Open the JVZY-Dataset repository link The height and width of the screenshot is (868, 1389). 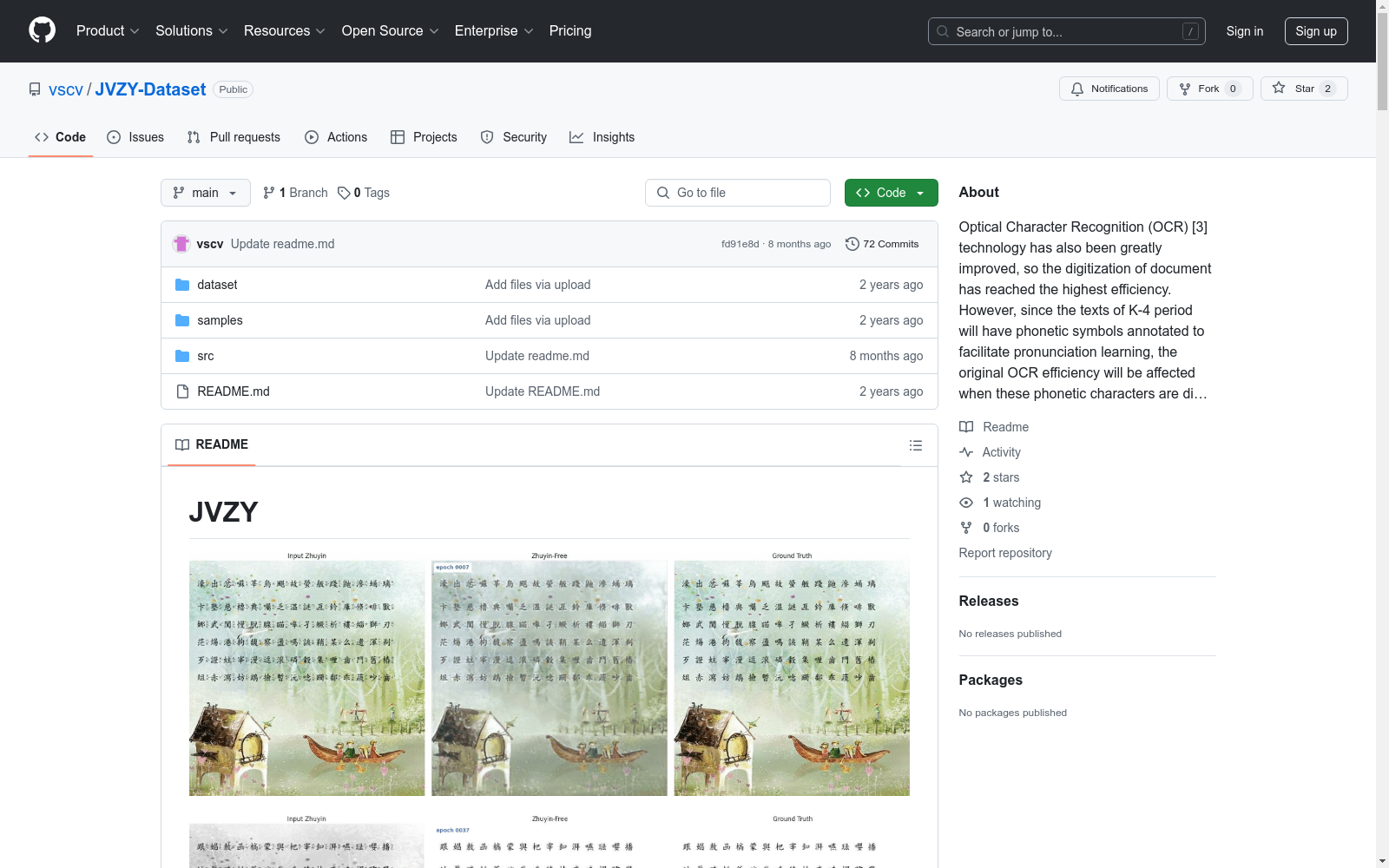click(x=150, y=89)
